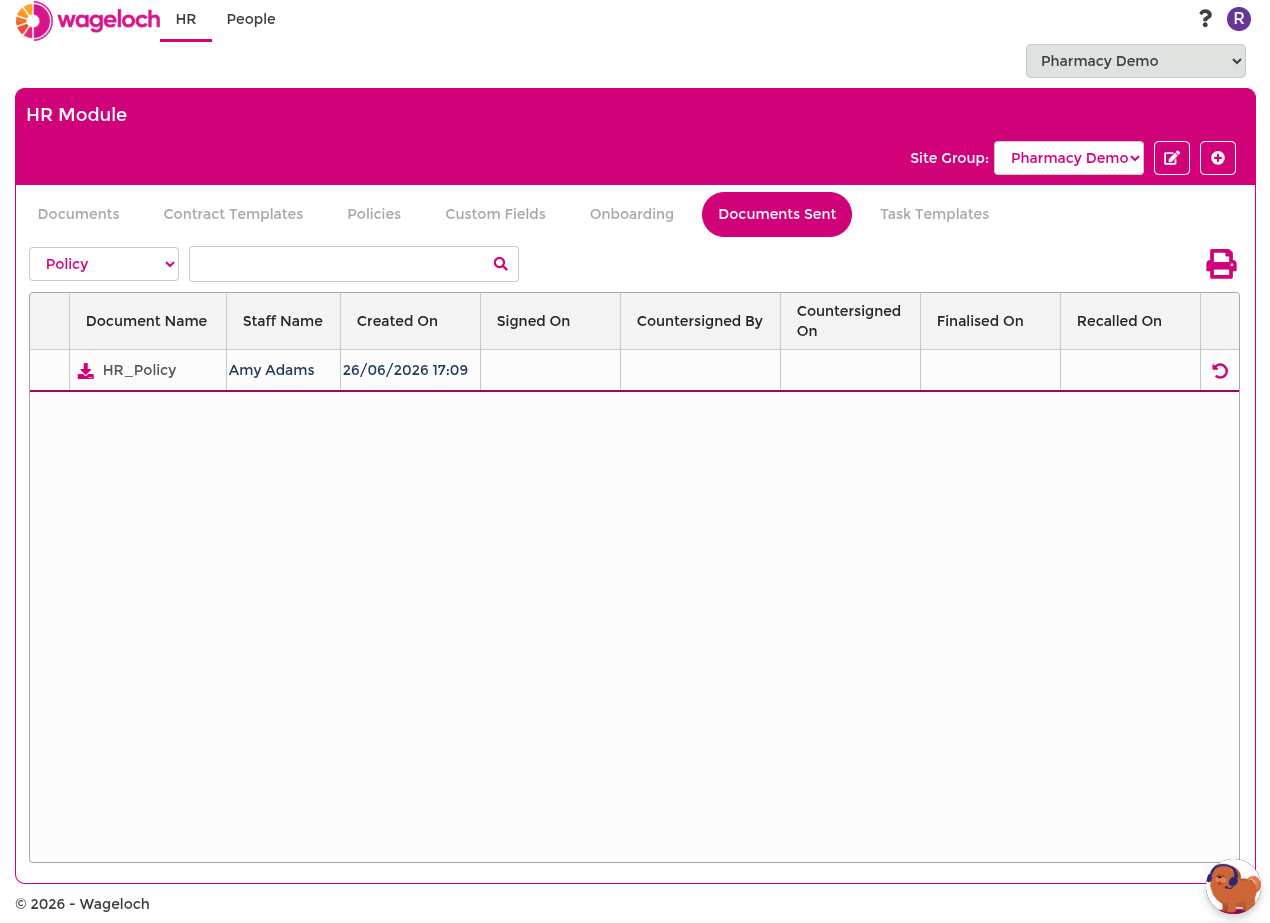Click the Wageloch logo
Viewport: 1270px width, 923px height.
tap(88, 20)
